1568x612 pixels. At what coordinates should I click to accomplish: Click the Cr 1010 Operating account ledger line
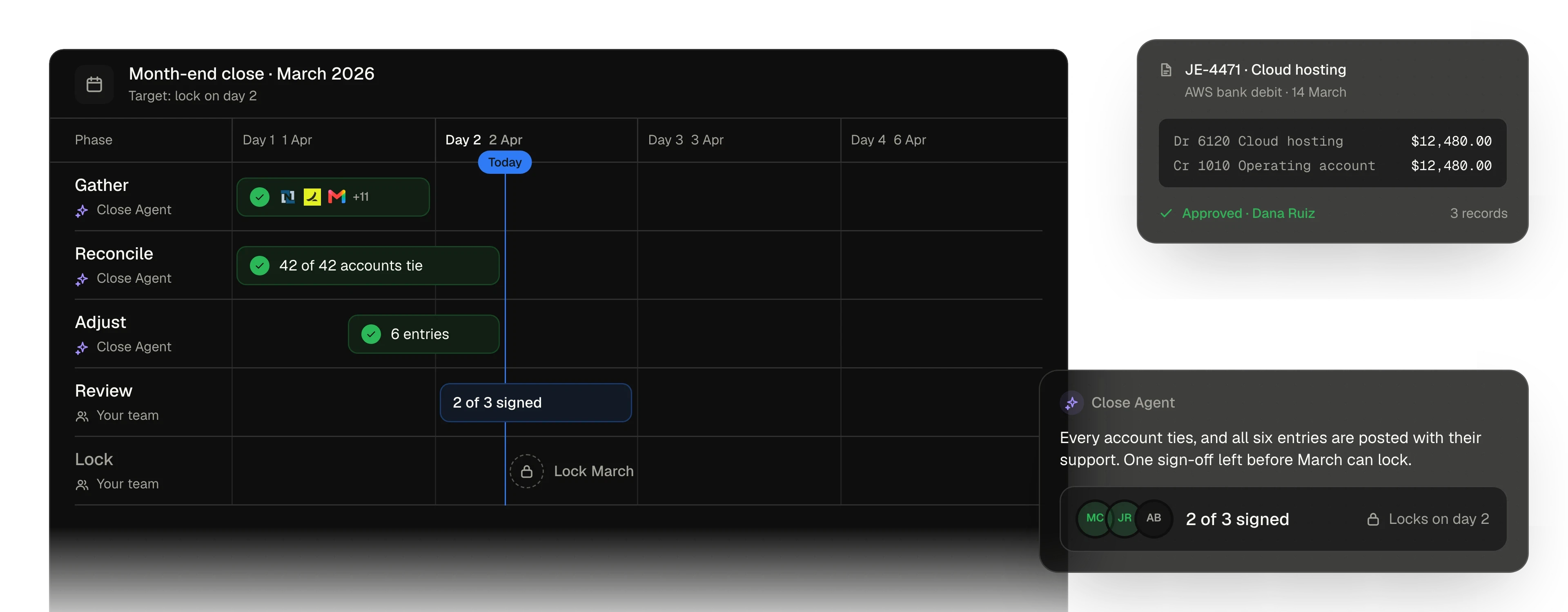tap(1332, 166)
